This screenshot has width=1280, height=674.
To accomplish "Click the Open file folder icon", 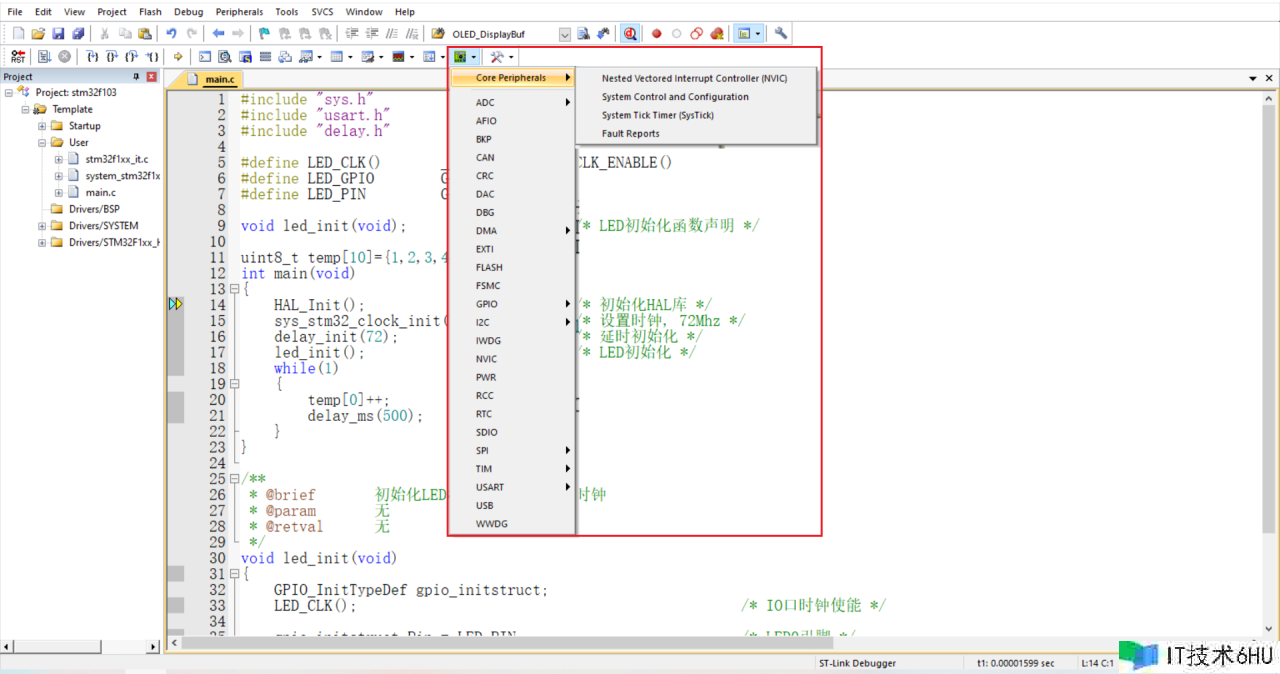I will [38, 34].
